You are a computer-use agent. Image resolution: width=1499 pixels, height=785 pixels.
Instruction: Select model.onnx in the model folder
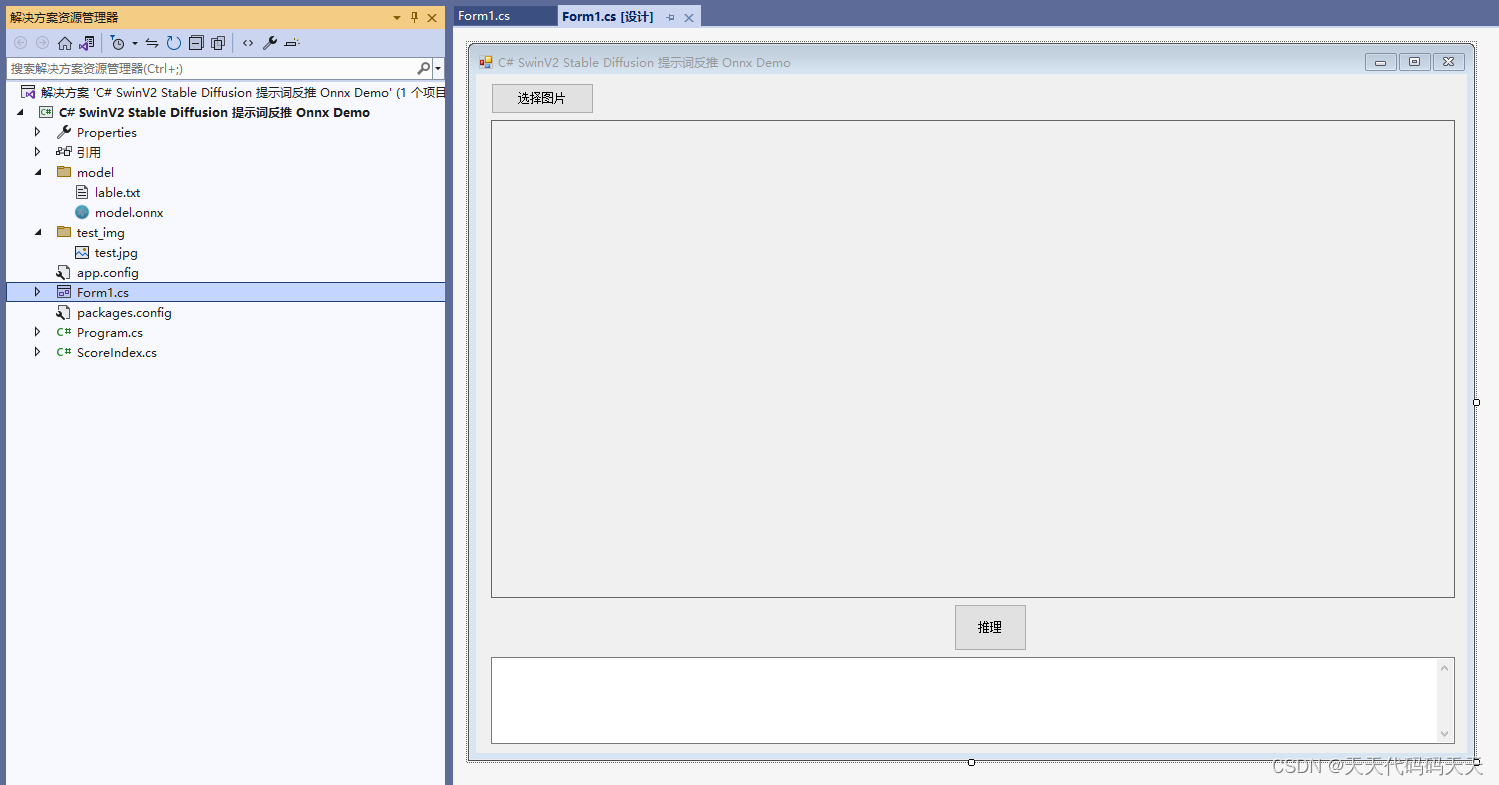(x=128, y=212)
